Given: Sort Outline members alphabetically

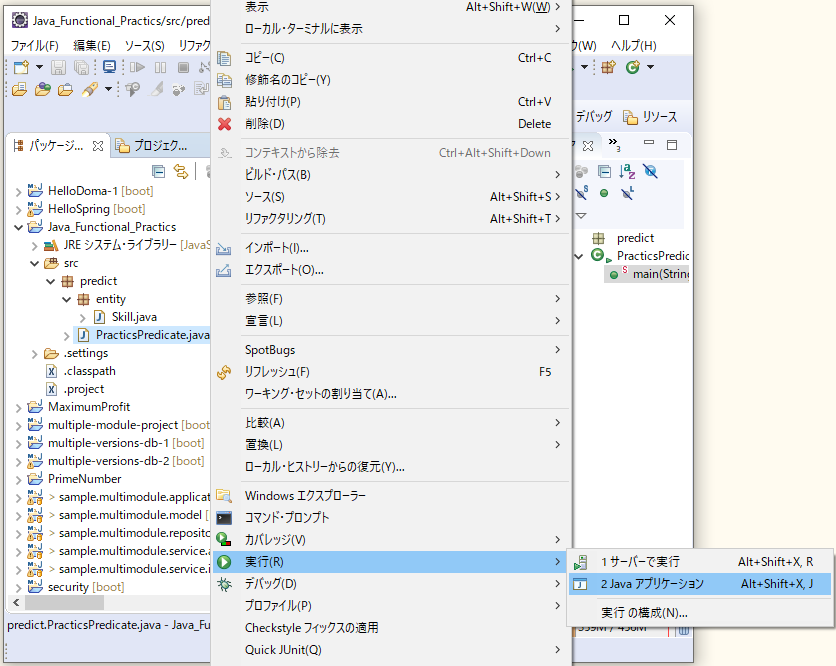Looking at the screenshot, I should 627,171.
